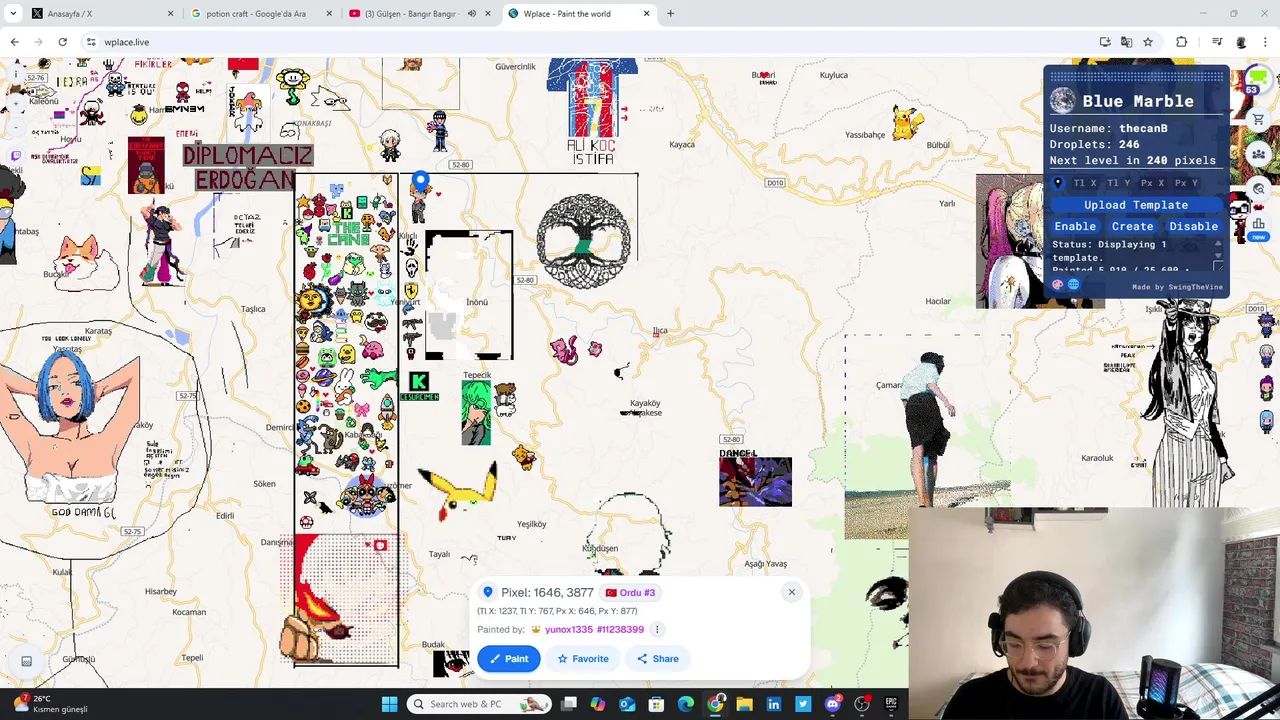Click the Made by SwingTheVine text
1280x720 pixels.
[x=1177, y=287]
